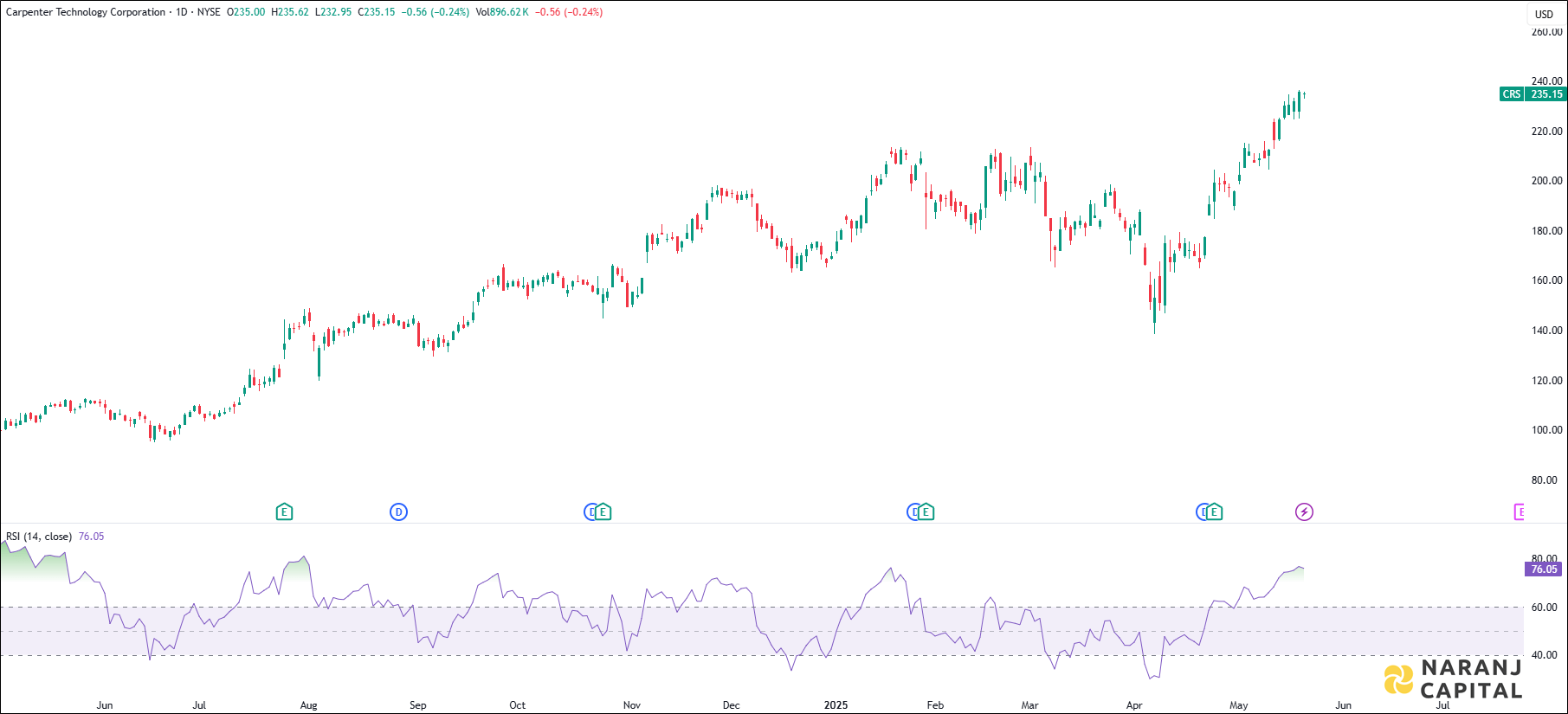Screen dimensions: 1568x714
Task: Click the Oct label on time axis
Action: 517,705
